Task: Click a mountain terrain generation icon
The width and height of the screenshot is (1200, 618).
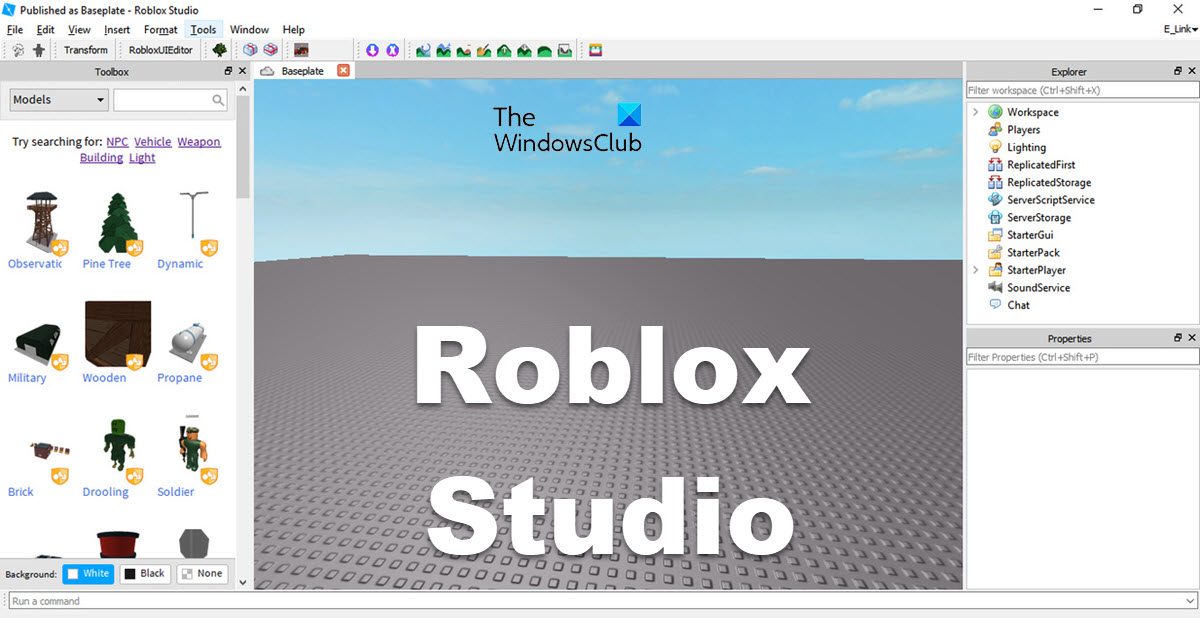Action: point(443,50)
